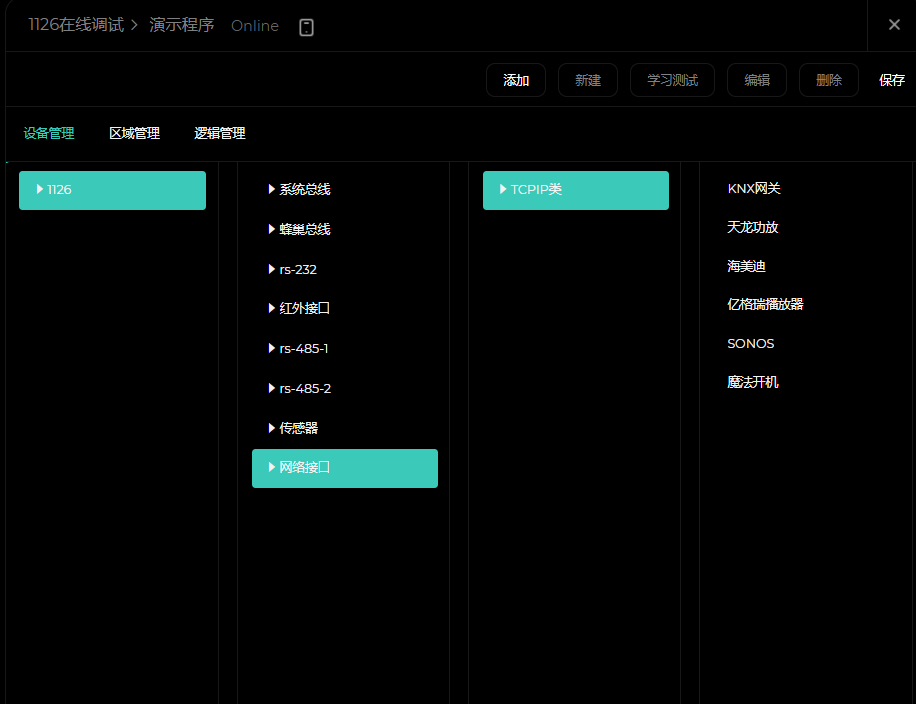Select the 1126 host label

point(60,190)
